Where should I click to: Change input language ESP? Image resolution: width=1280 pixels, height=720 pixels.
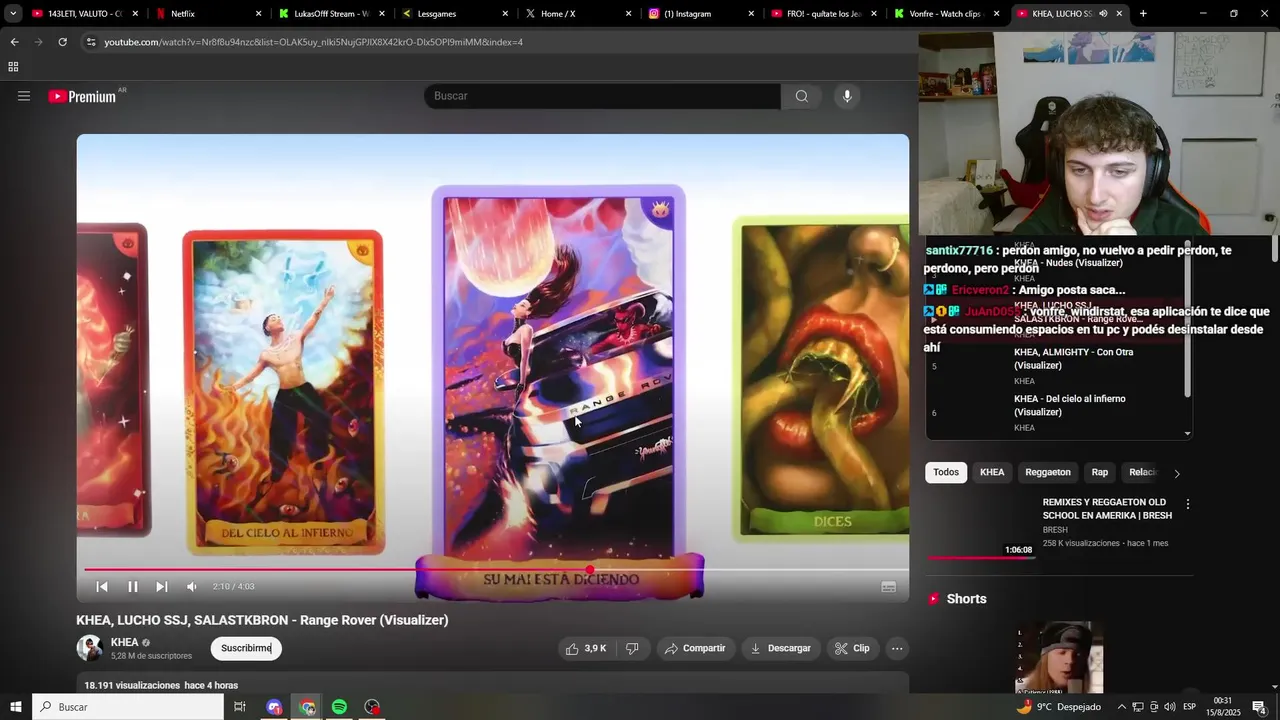pos(1190,707)
